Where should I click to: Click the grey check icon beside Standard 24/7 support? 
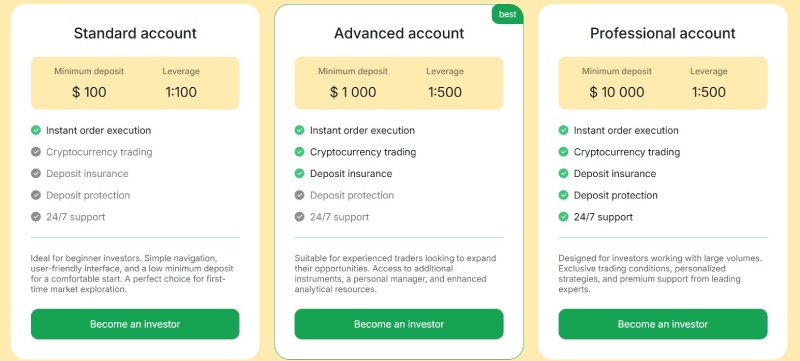[x=36, y=217]
